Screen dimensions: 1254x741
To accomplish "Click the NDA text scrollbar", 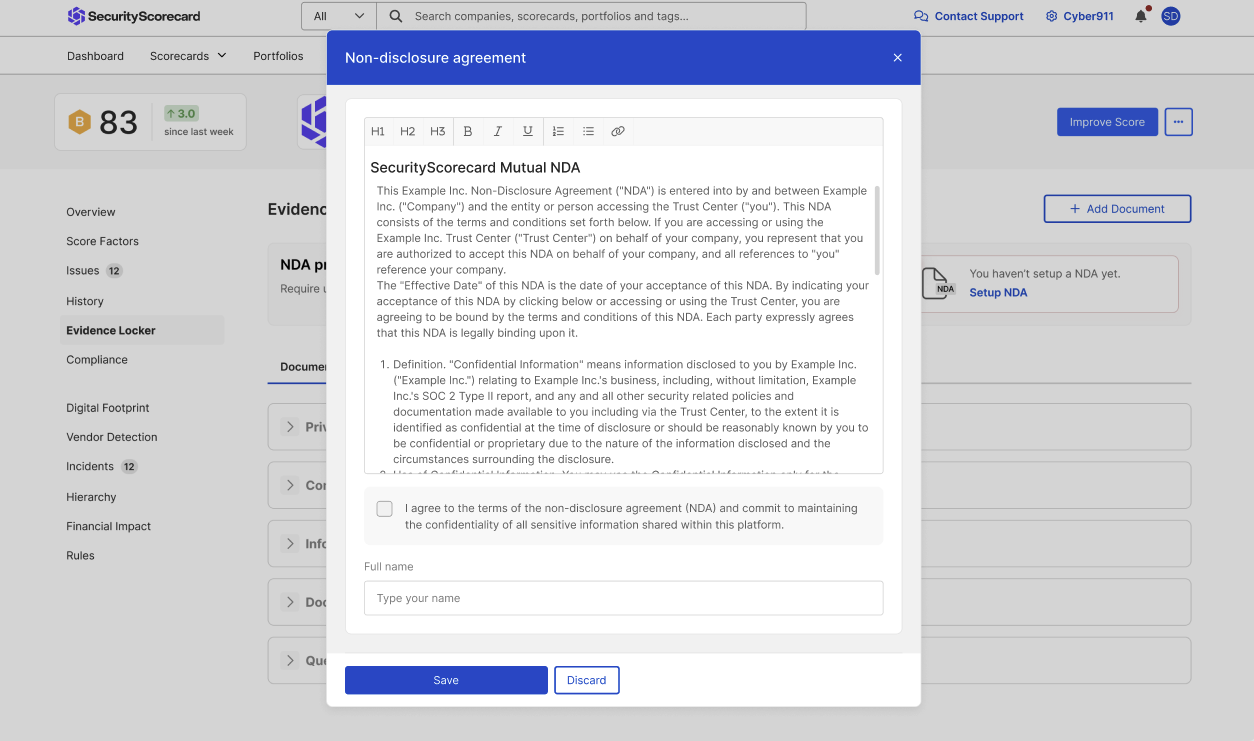I will coord(877,230).
